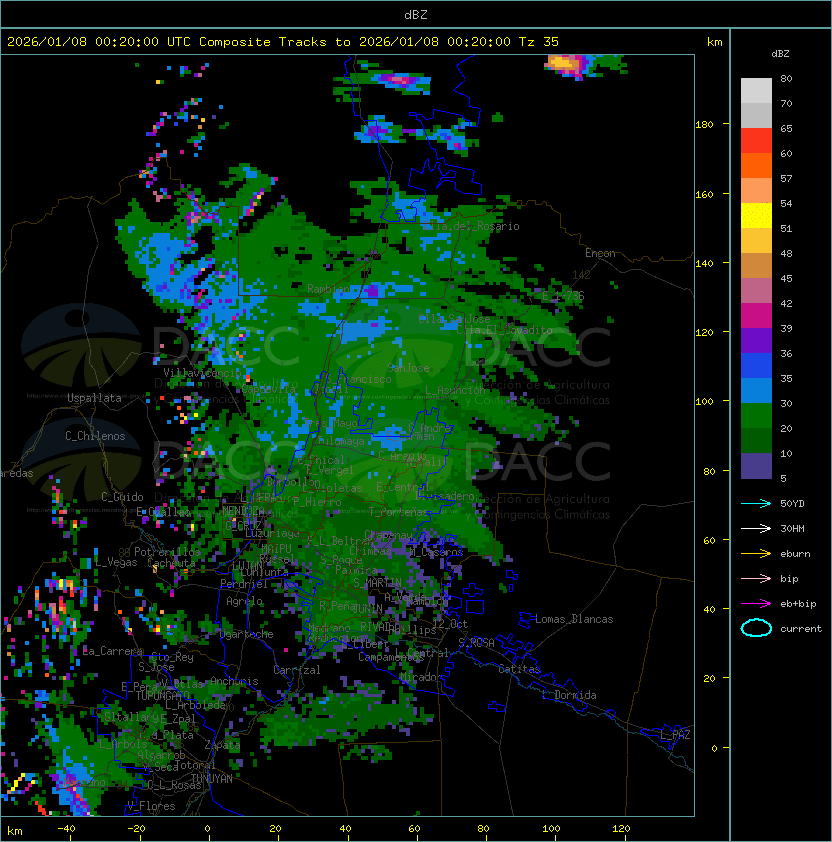
Task: Click the 'Encon' map label
Action: 600,253
